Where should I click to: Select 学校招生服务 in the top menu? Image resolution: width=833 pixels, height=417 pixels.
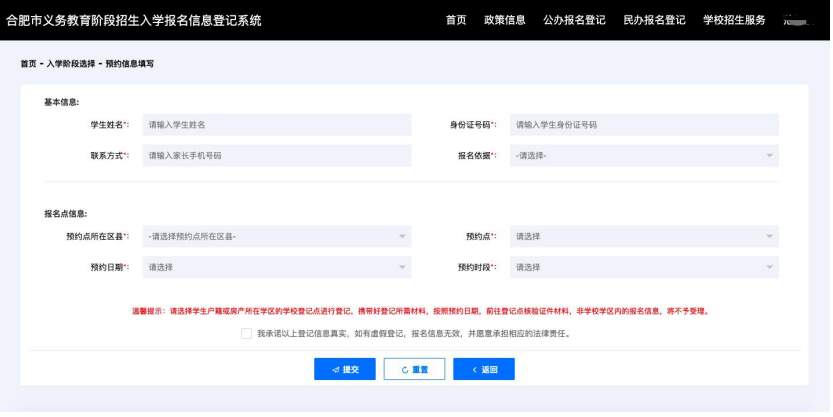(734, 20)
